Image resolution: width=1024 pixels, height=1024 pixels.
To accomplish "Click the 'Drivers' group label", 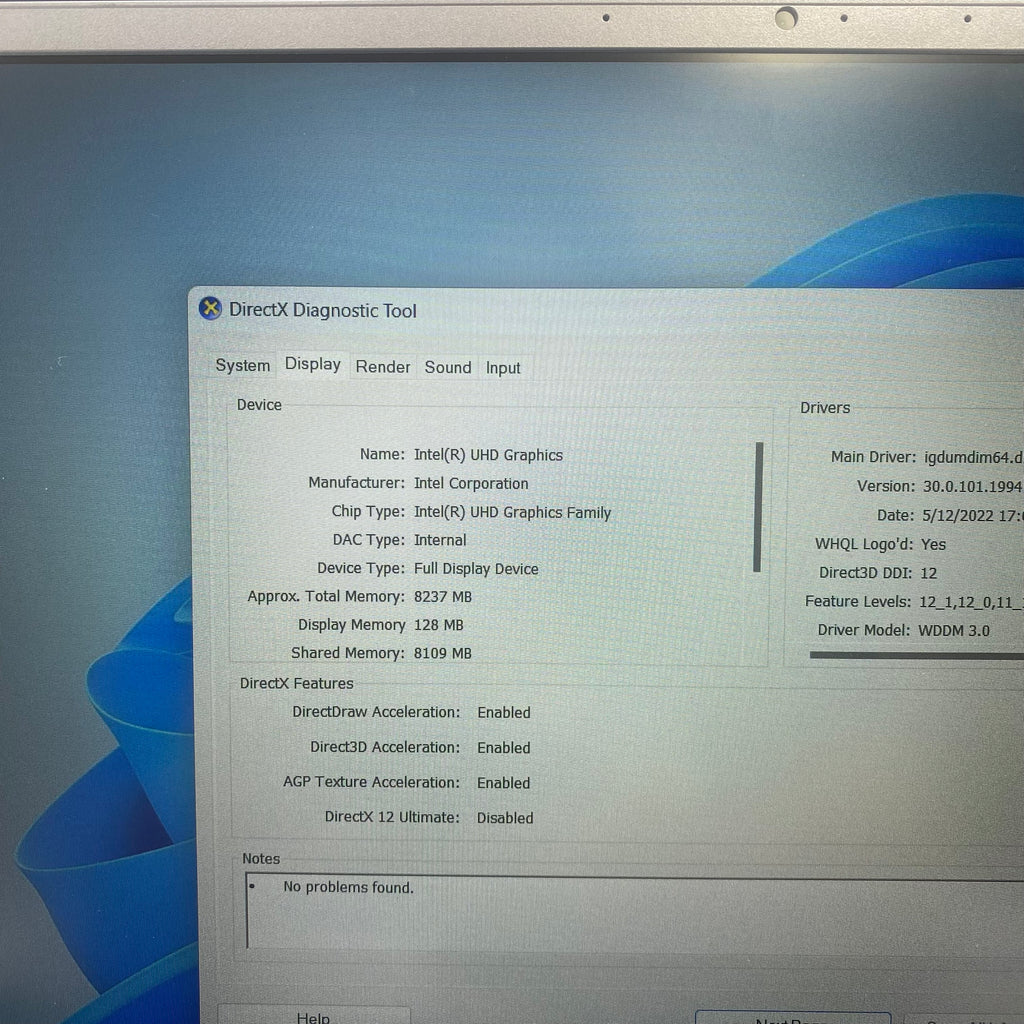I will (825, 408).
